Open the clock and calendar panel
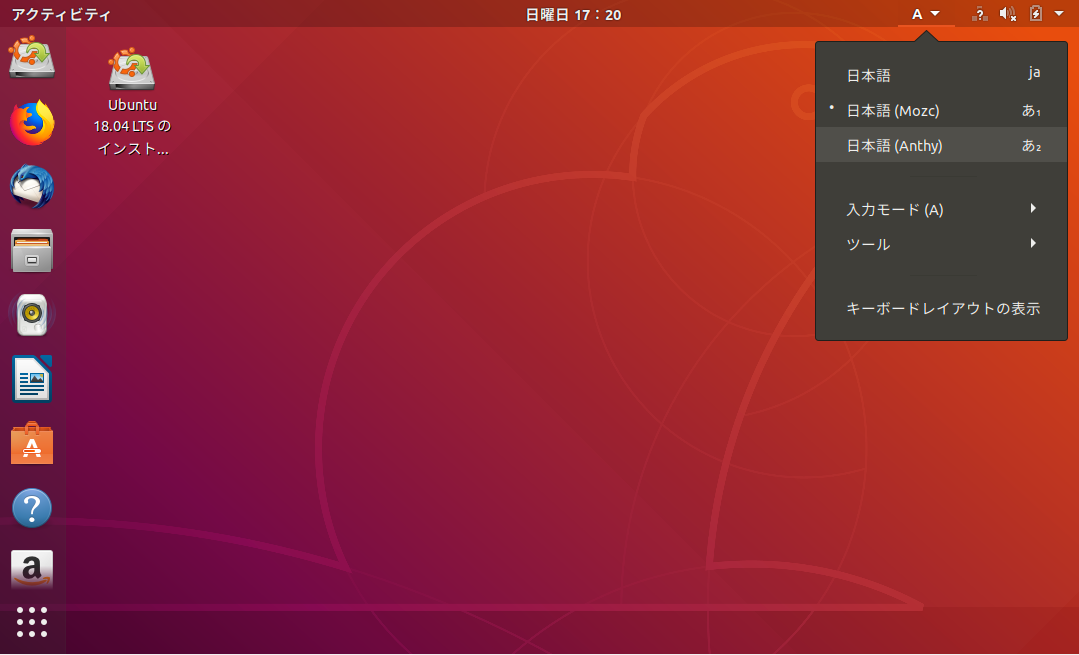The width and height of the screenshot is (1079, 655). click(x=573, y=14)
